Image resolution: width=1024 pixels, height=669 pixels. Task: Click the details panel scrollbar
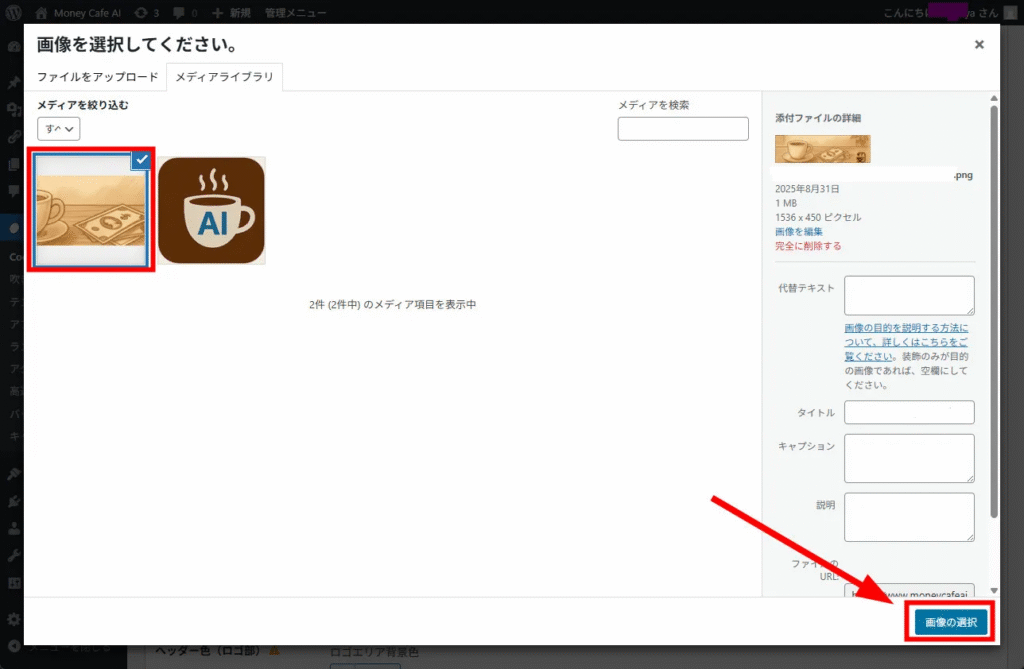[994, 312]
